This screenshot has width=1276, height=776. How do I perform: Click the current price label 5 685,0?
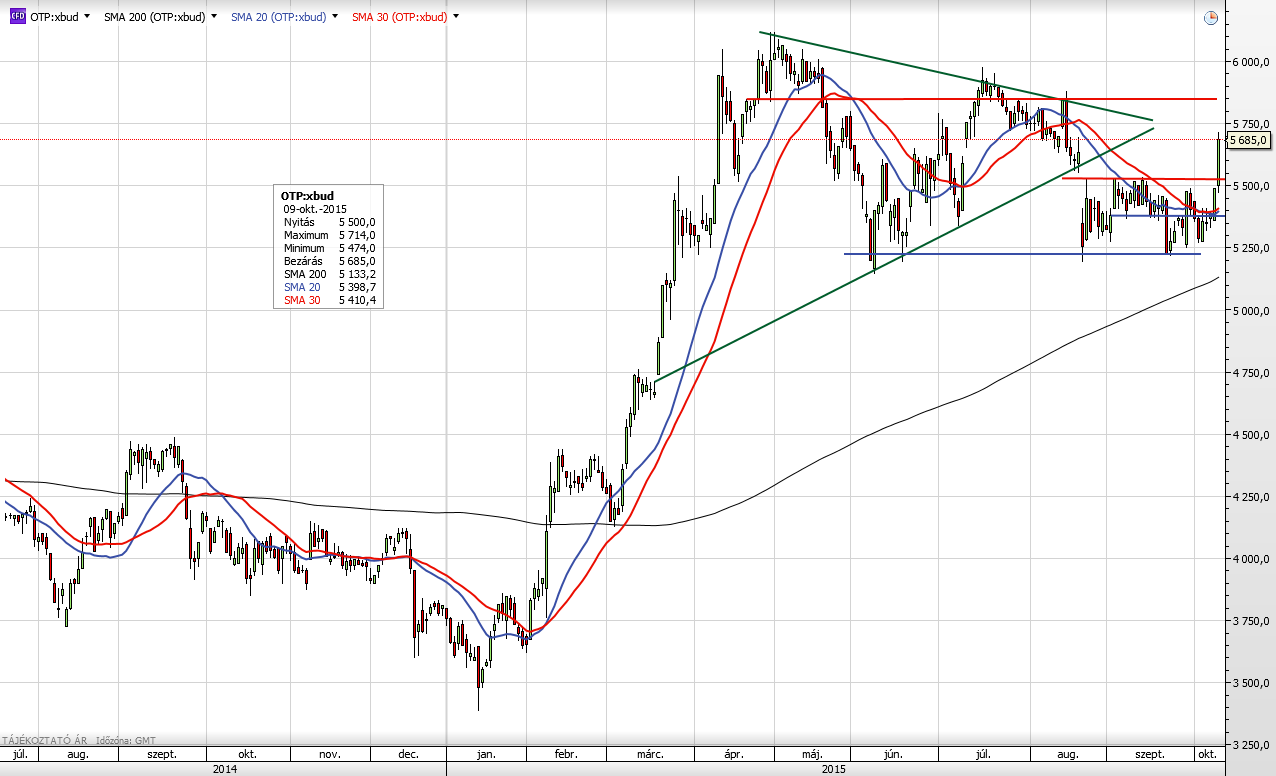pos(1249,140)
